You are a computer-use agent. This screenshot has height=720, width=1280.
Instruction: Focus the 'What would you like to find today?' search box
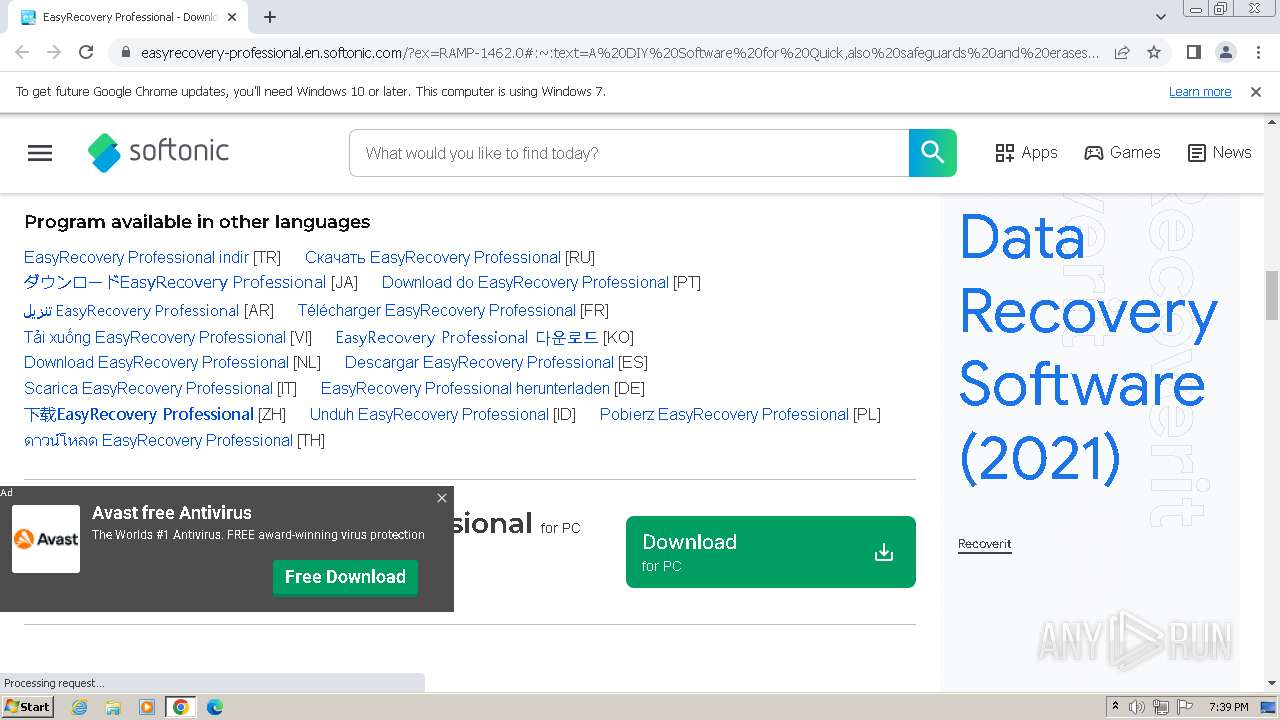629,153
